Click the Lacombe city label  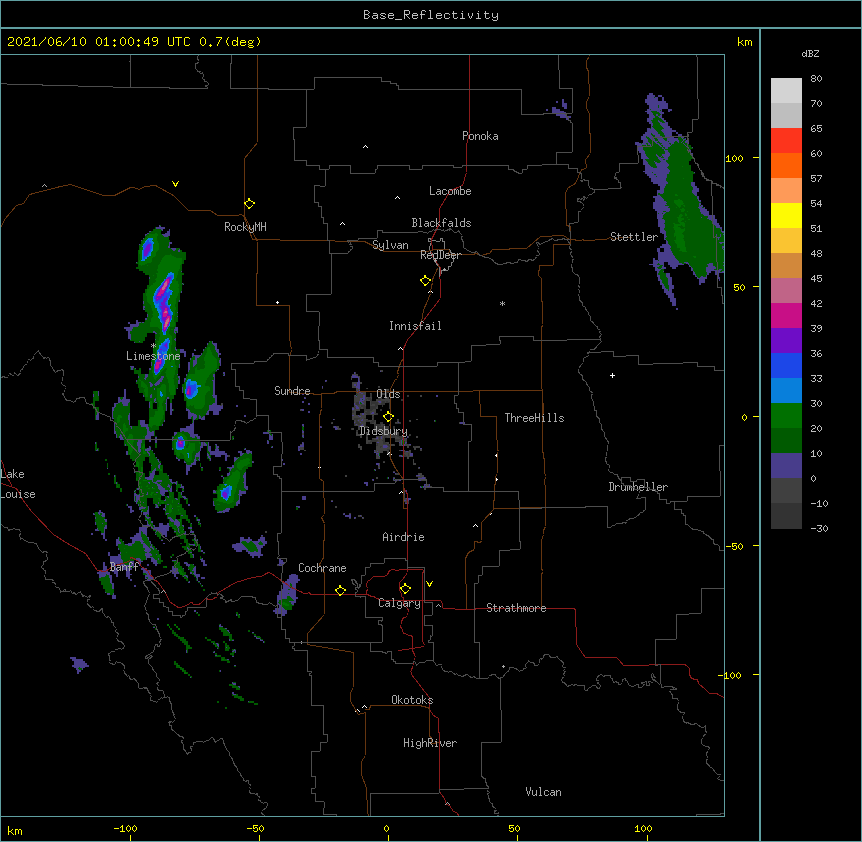click(x=450, y=191)
